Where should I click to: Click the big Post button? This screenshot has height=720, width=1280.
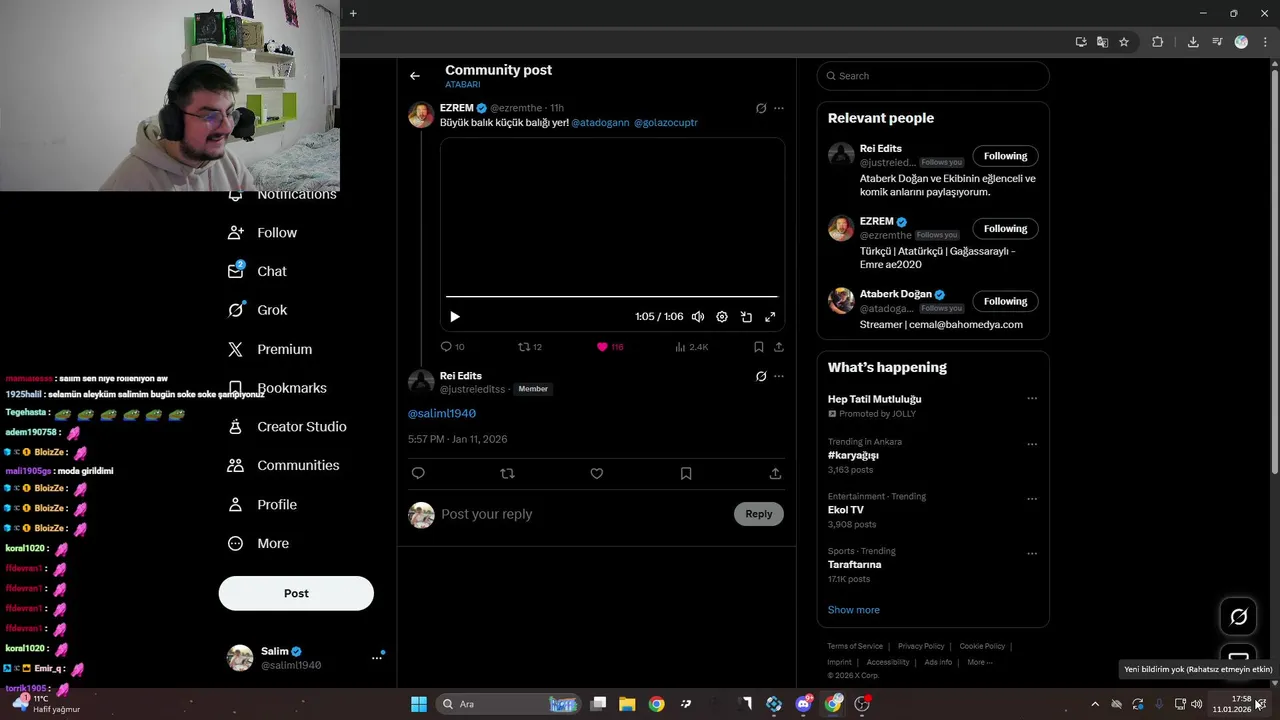click(296, 593)
